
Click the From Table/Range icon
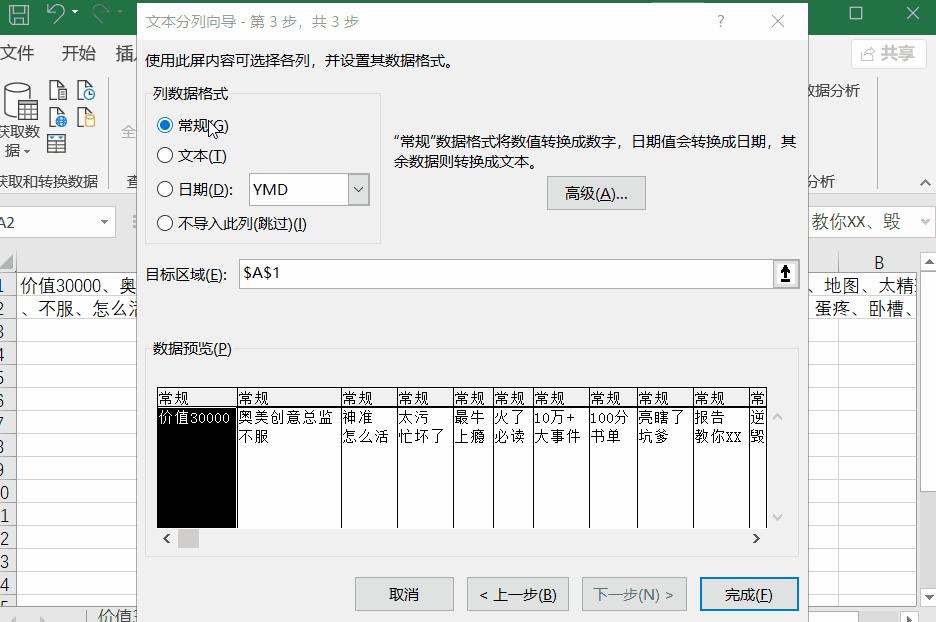pos(58,144)
